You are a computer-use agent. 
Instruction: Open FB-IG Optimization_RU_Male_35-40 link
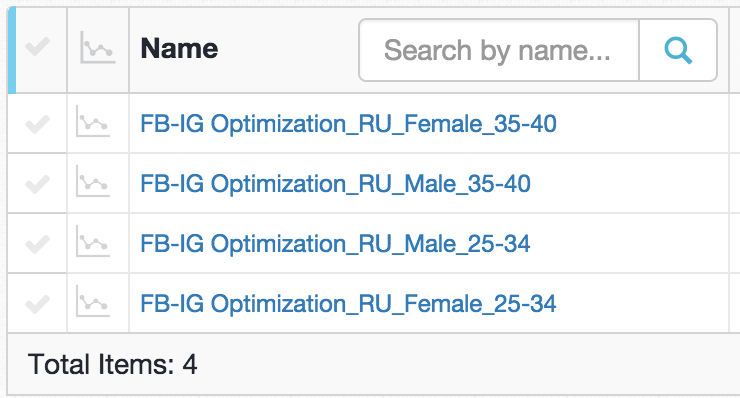click(336, 184)
